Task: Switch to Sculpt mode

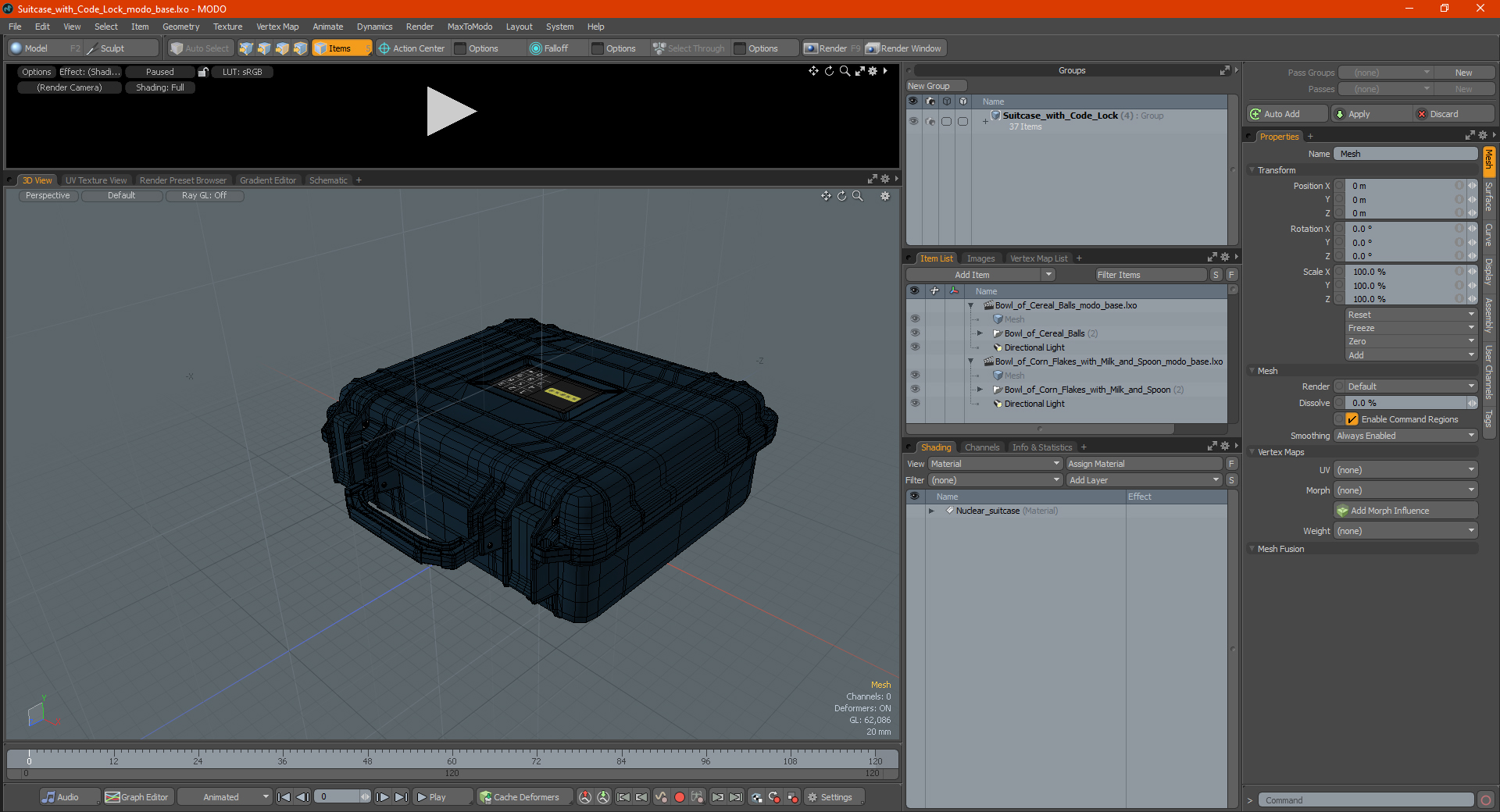Action: click(121, 48)
